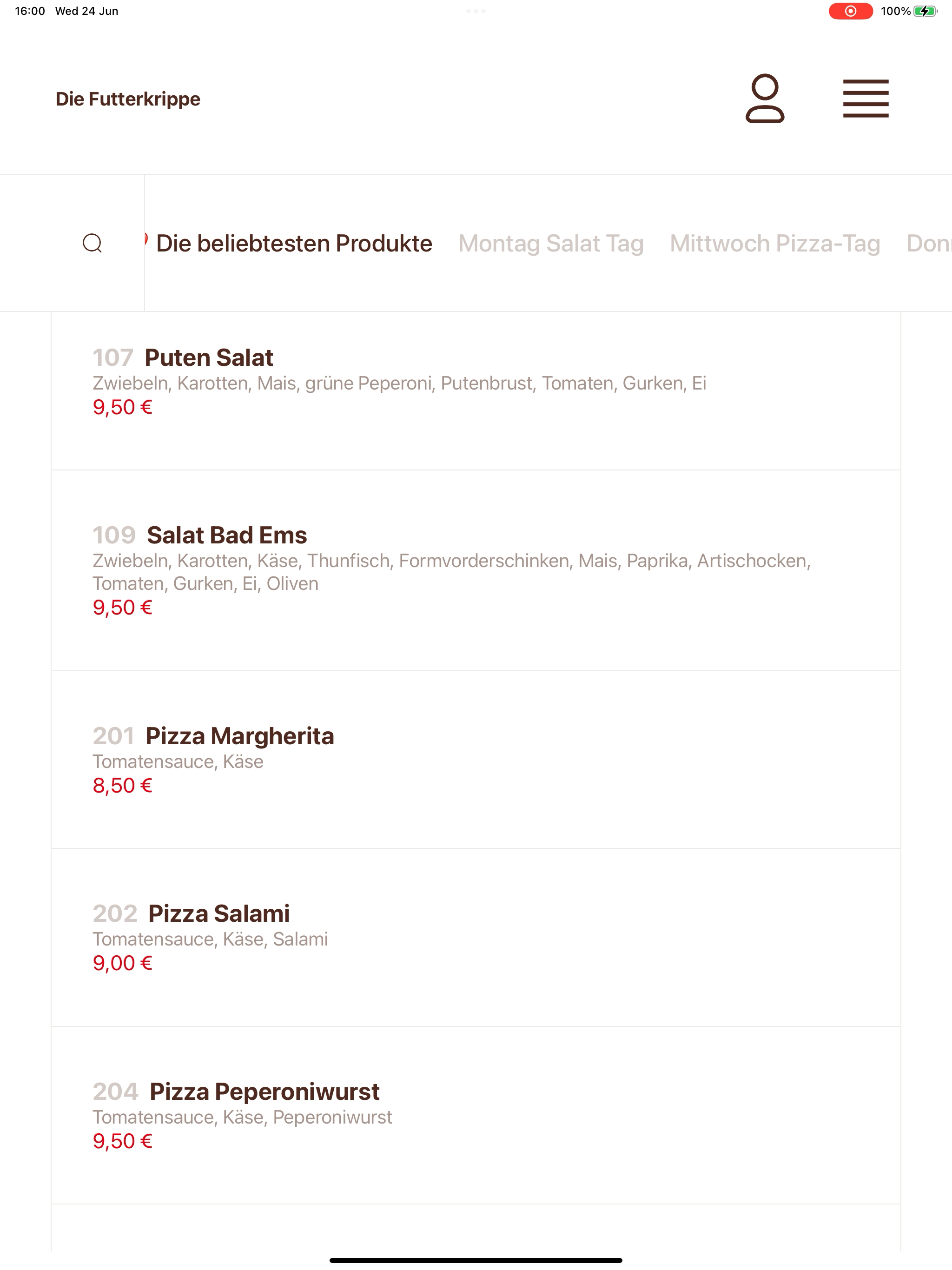Screen dimensions: 952x1270
Task: Switch to Montag Salat Tag tab
Action: pyautogui.click(x=551, y=244)
